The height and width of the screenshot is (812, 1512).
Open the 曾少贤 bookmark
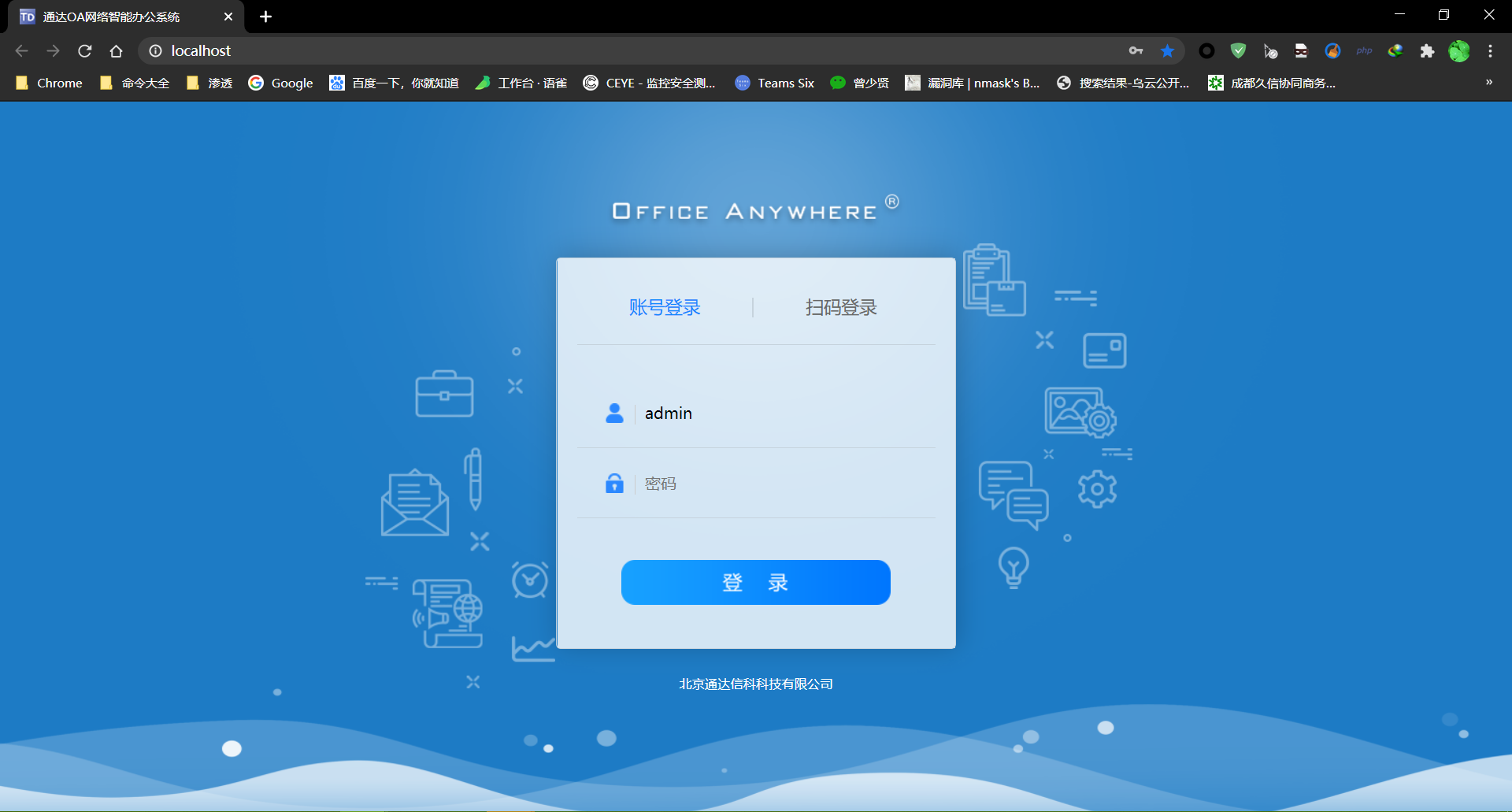click(859, 83)
